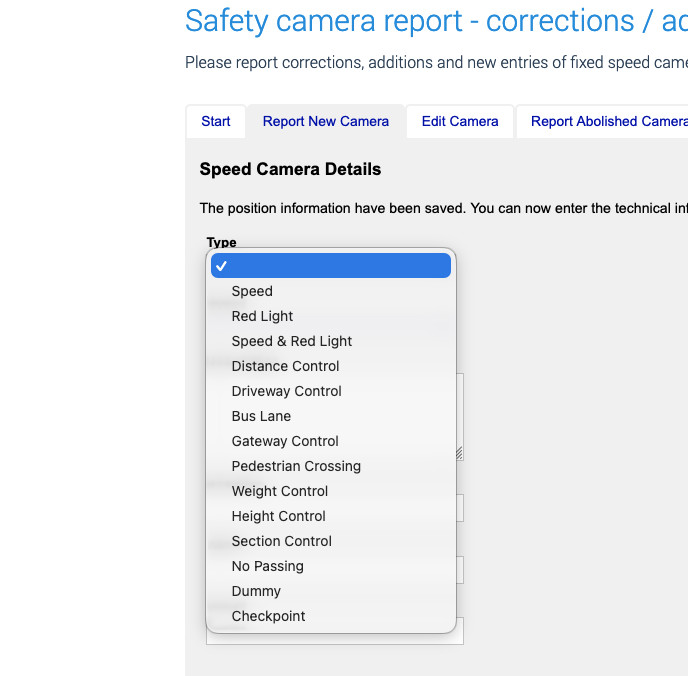688x676 pixels.
Task: Select Weight Control camera type
Action: [x=280, y=491]
